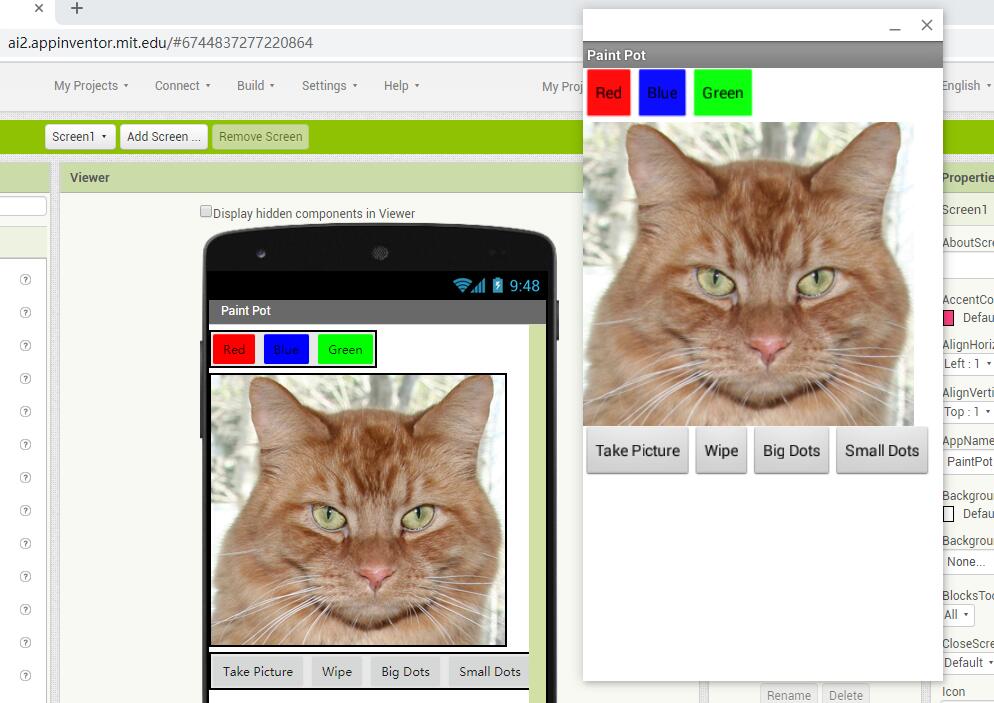Image resolution: width=994 pixels, height=703 pixels.
Task: Tap Red in the Paint Pot app window
Action: coord(609,93)
